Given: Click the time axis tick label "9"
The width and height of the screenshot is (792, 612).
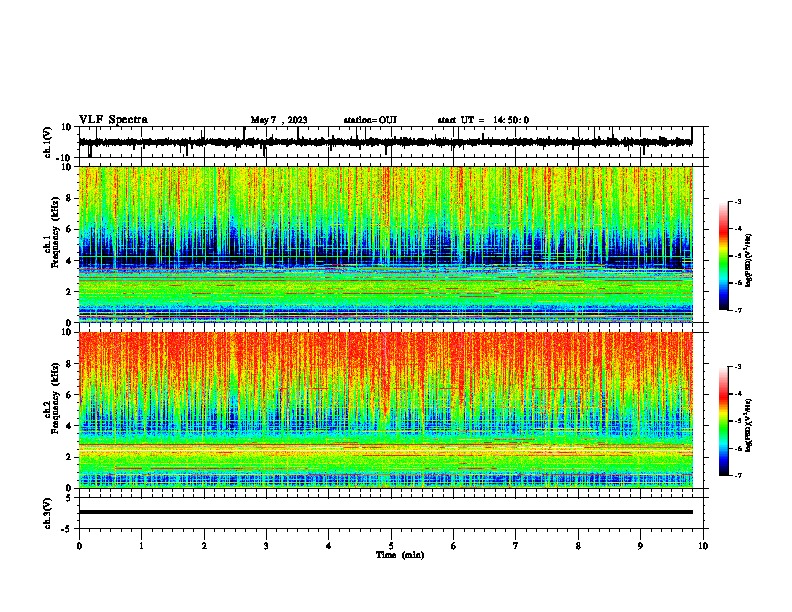Looking at the screenshot, I should [640, 546].
